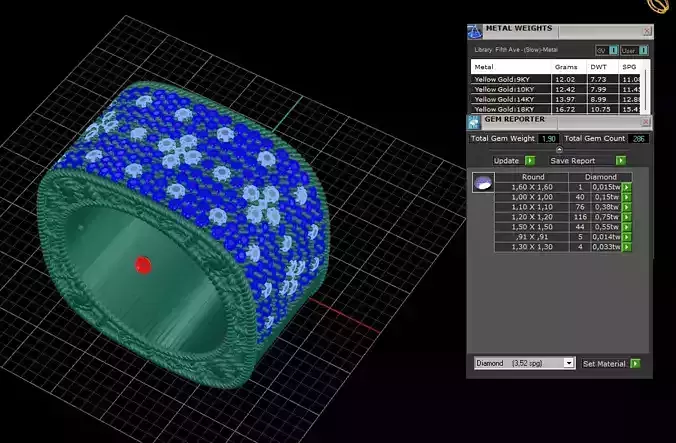Click the Diamond column header
676x443 pixels.
click(601, 177)
